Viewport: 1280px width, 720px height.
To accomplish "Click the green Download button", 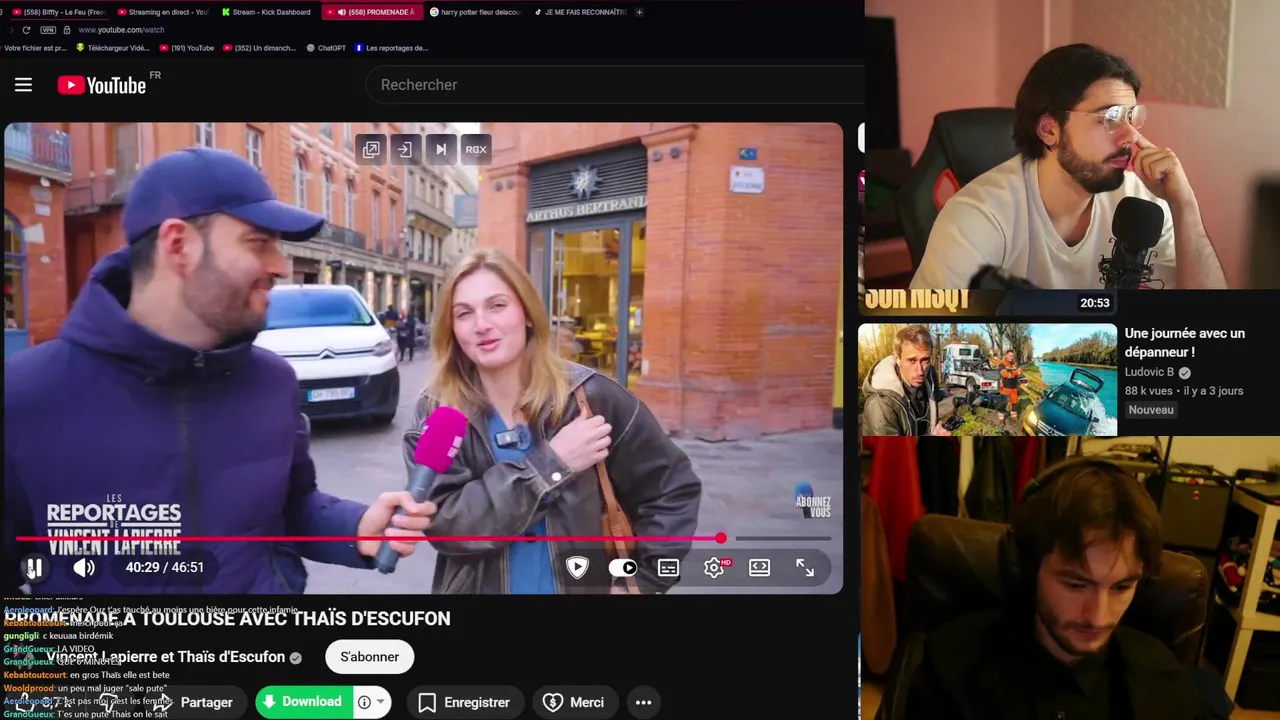I will tap(304, 702).
